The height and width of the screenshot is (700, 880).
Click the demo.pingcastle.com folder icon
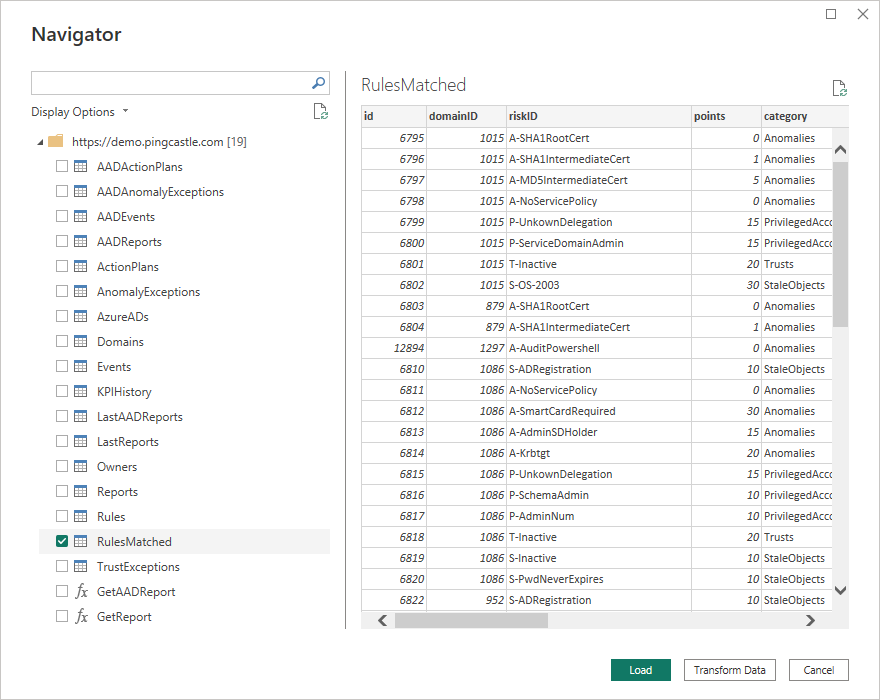[x=56, y=141]
